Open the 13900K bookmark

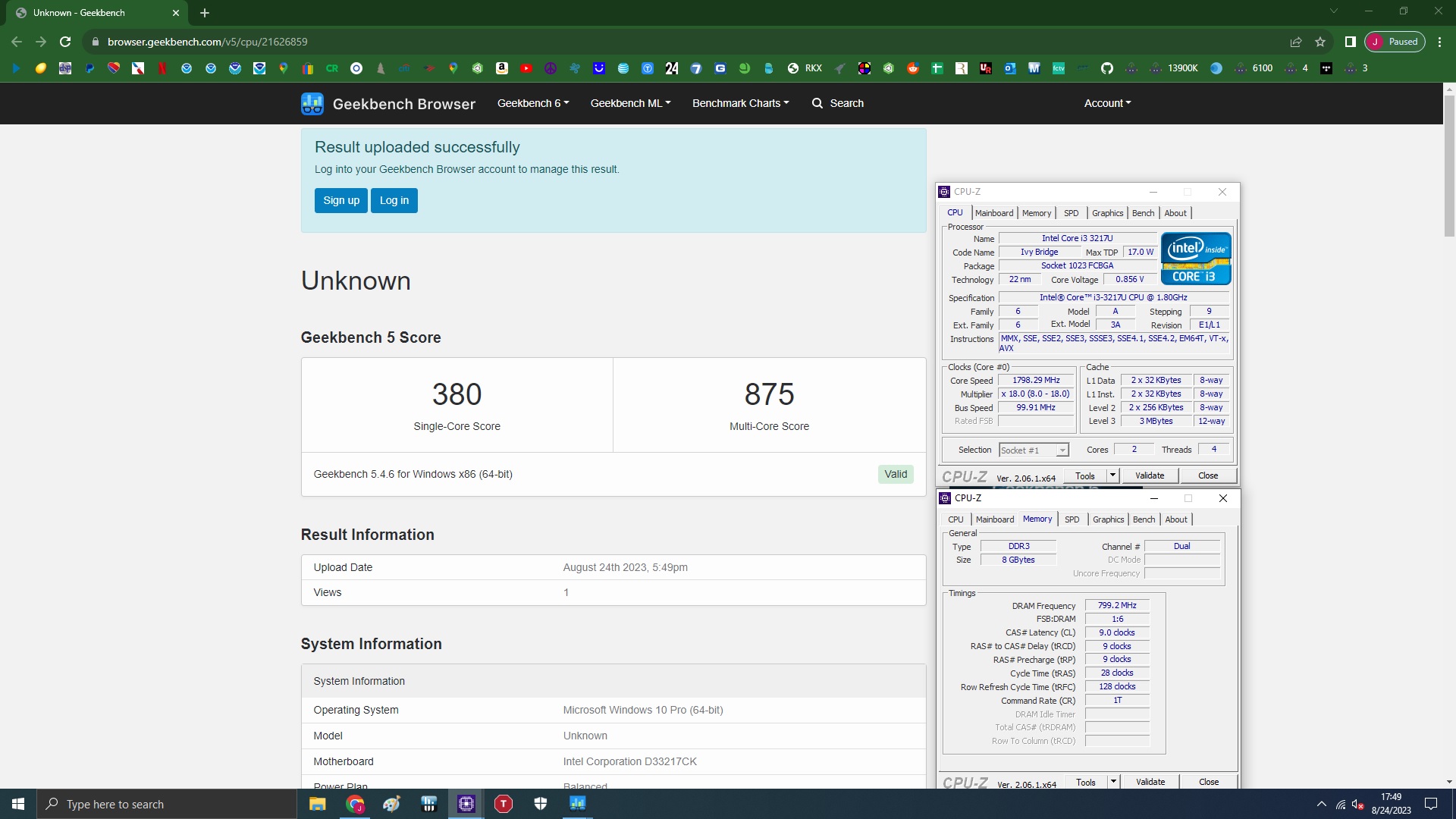(1174, 68)
